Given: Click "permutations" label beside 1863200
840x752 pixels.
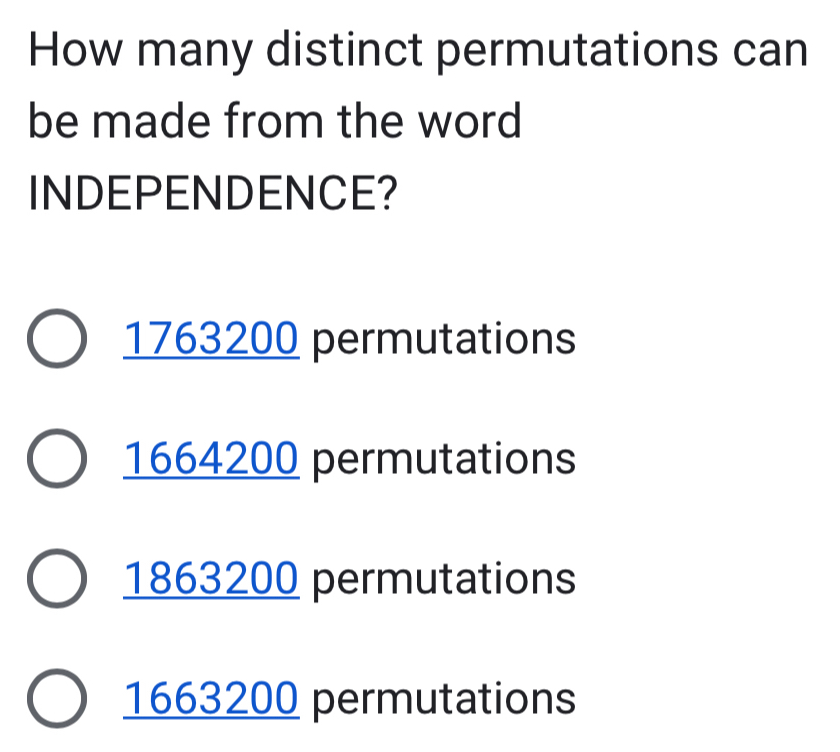Looking at the screenshot, I should [x=445, y=579].
